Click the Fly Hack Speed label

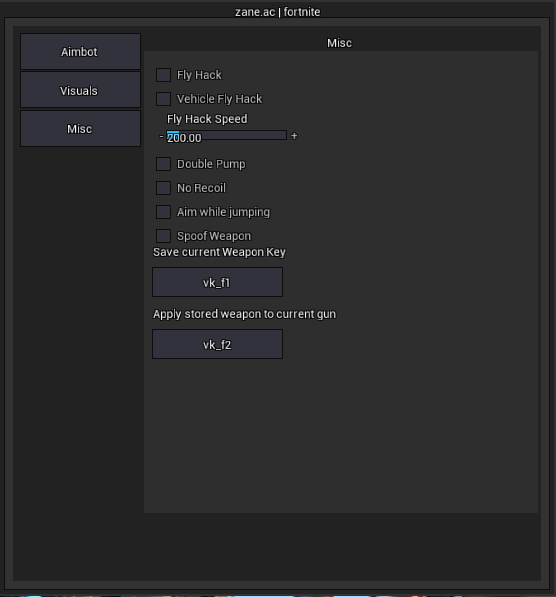coord(207,119)
